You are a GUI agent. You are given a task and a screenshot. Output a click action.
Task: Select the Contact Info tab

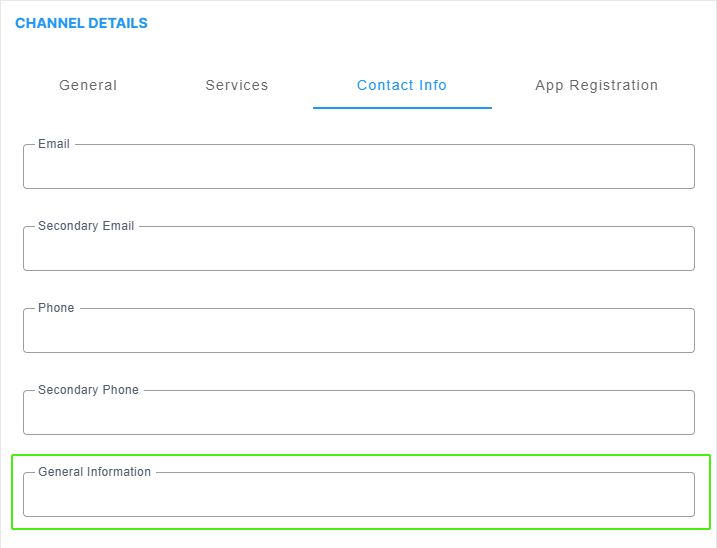click(402, 85)
